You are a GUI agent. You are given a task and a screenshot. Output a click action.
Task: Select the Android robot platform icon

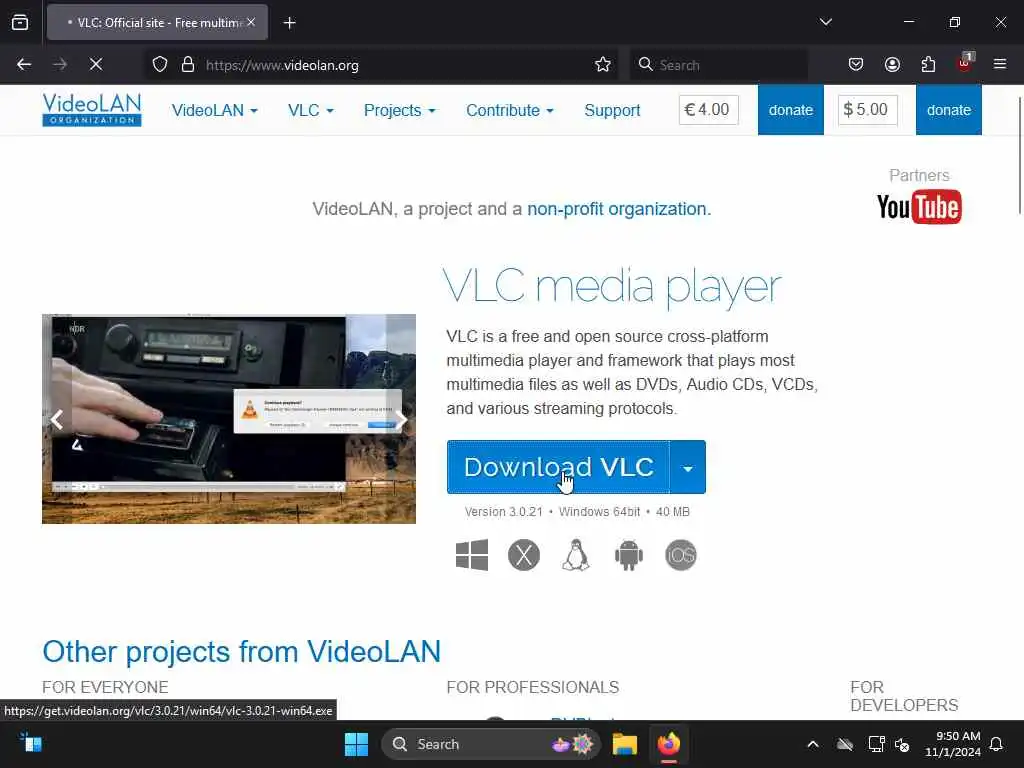pos(629,555)
